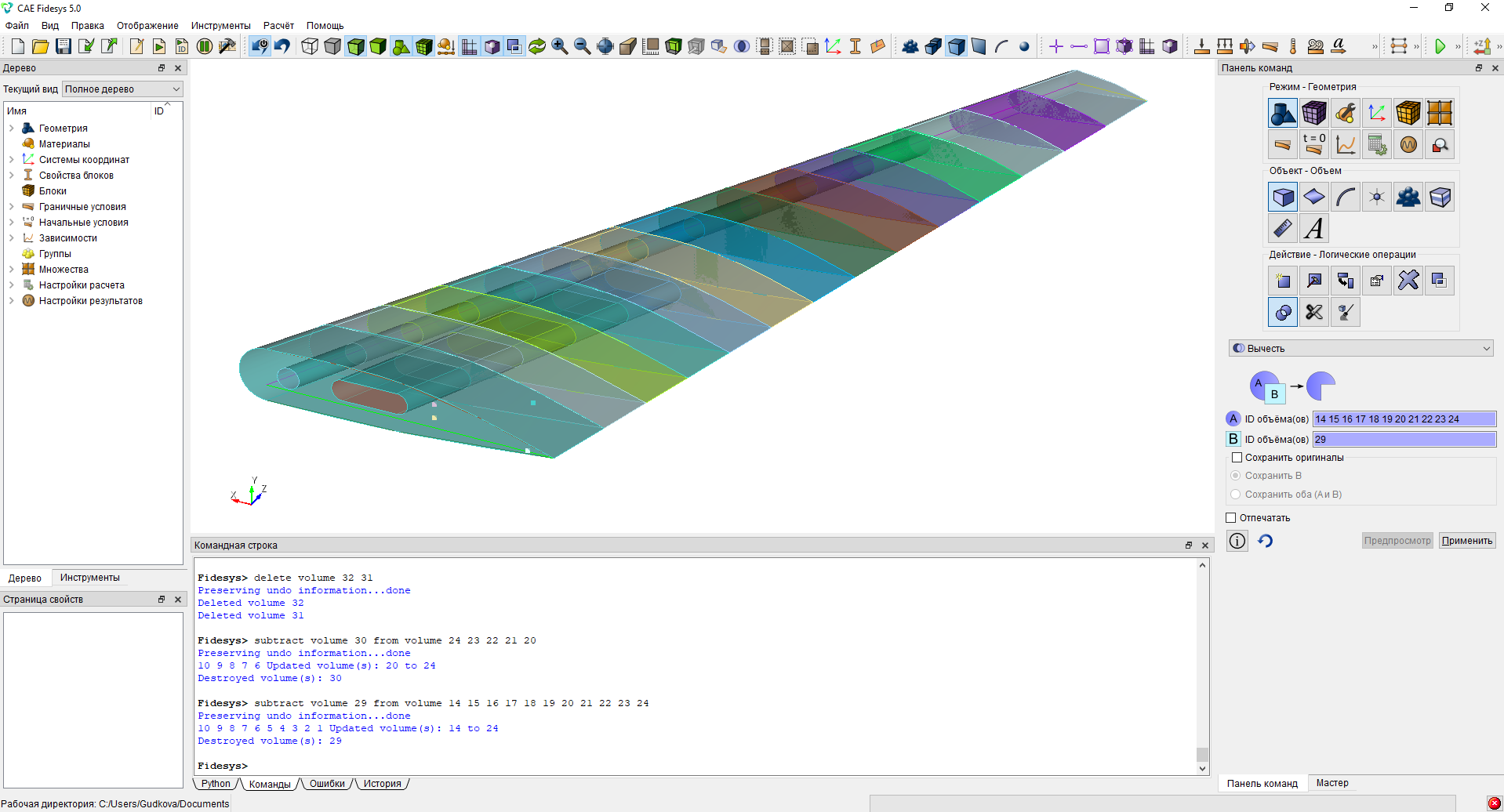
Task: Click the Предпросмотр button
Action: (x=1397, y=541)
